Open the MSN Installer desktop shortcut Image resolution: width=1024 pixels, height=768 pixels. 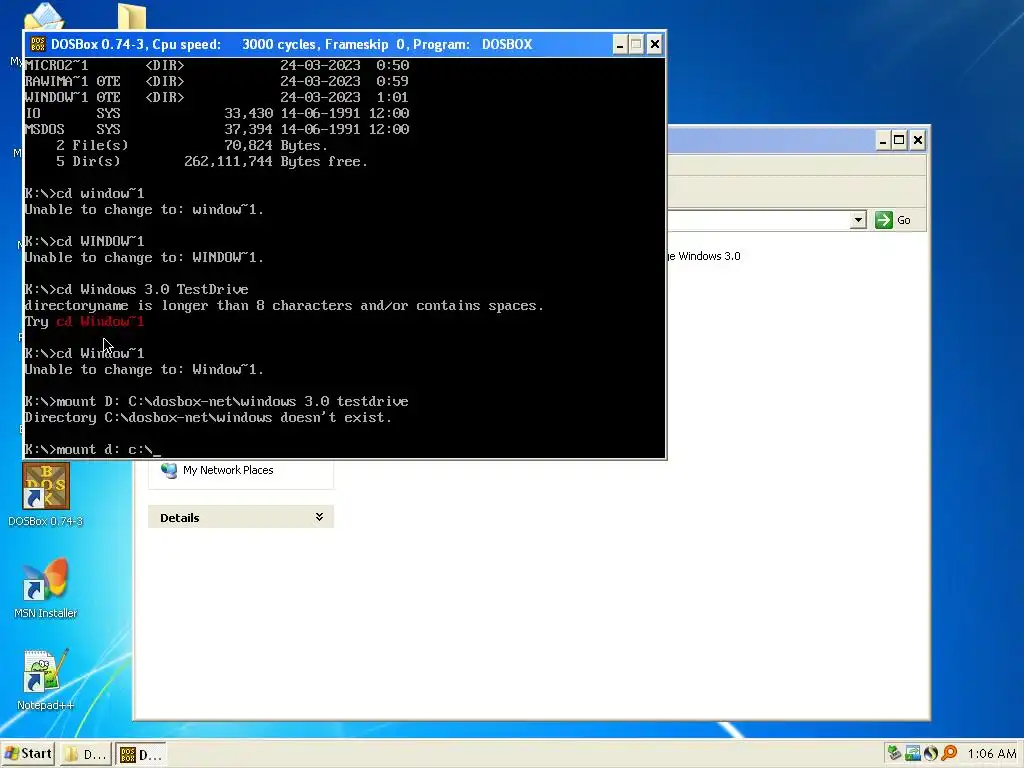tap(46, 588)
